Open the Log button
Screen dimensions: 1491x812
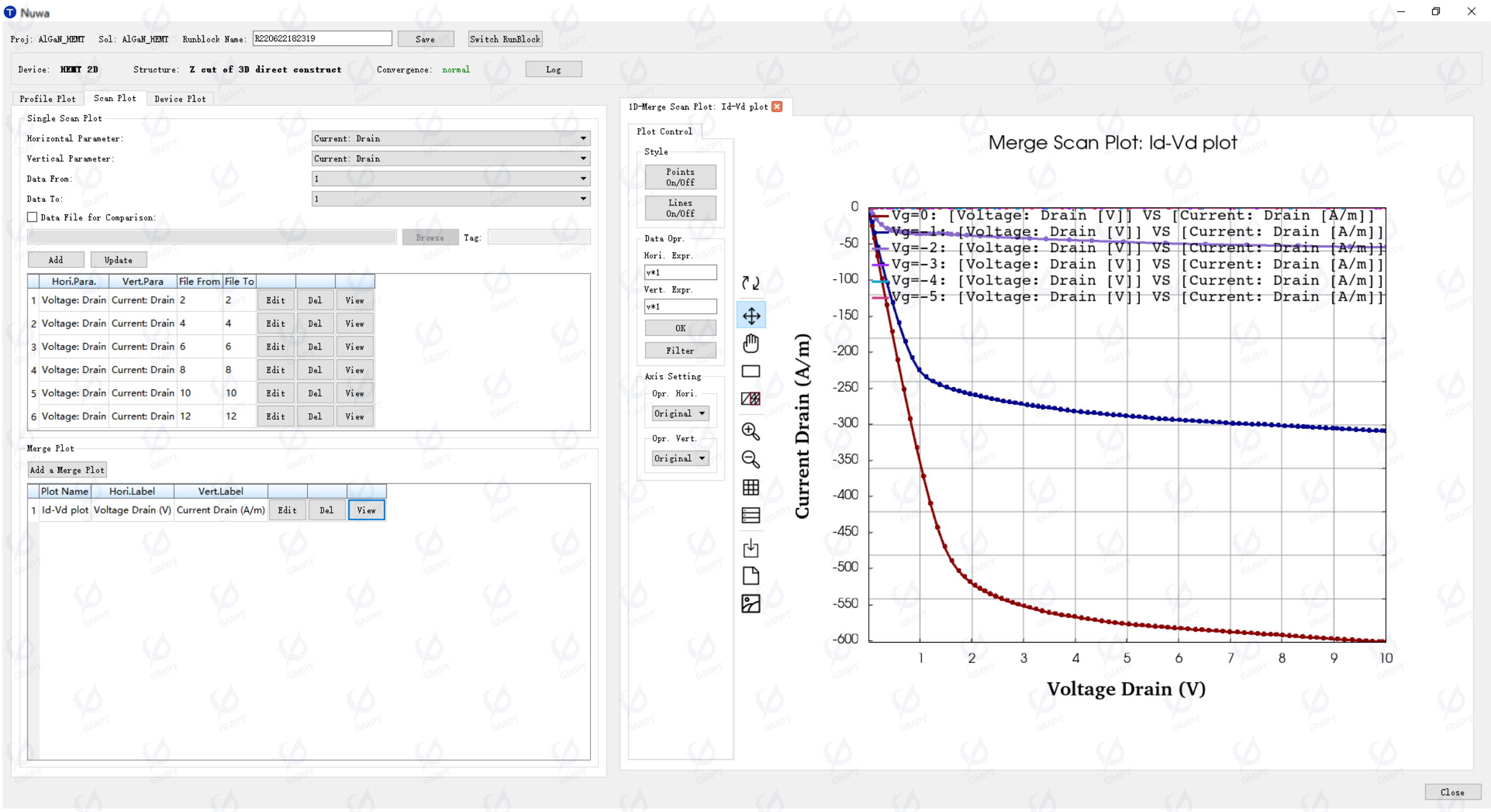tap(553, 69)
